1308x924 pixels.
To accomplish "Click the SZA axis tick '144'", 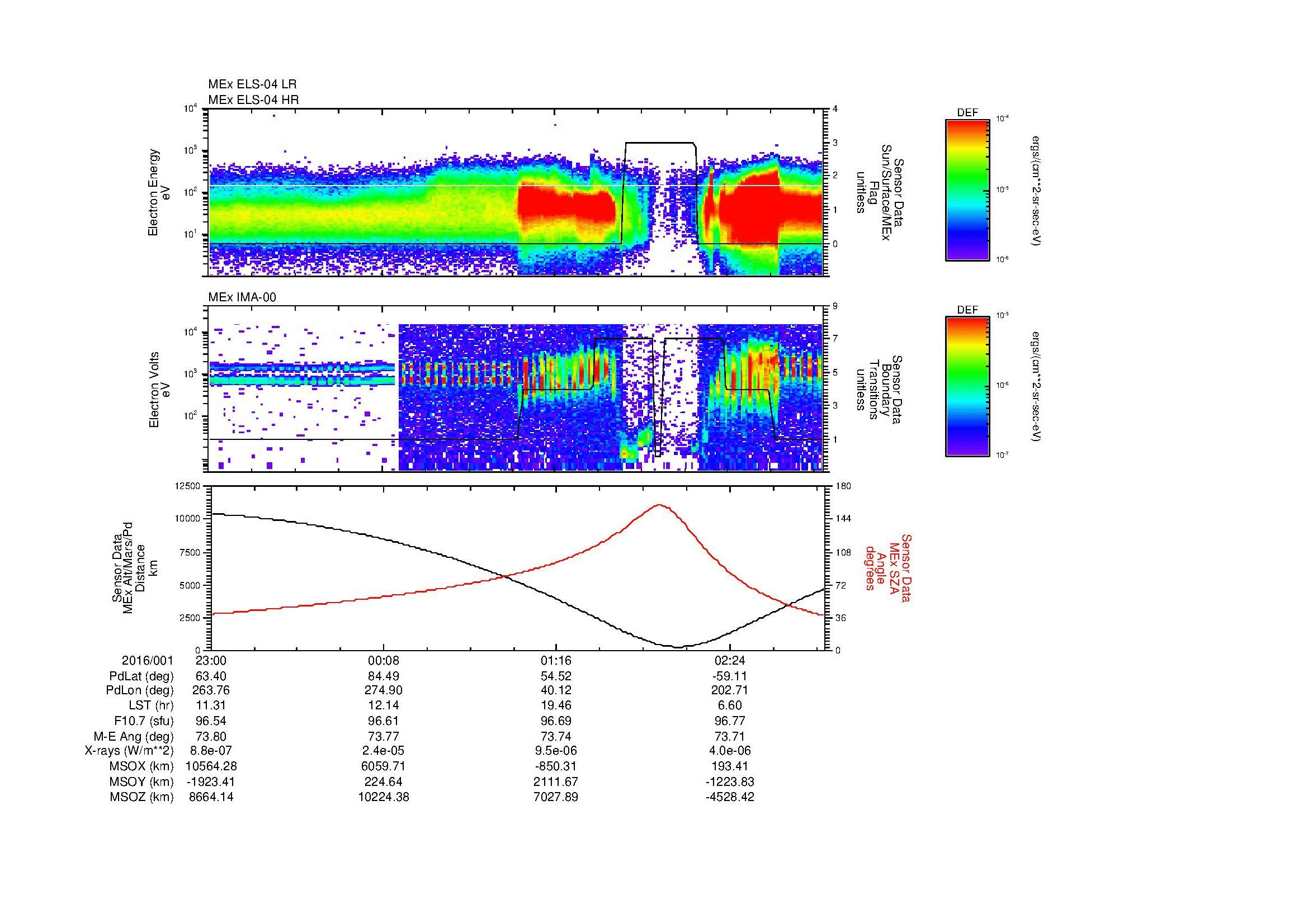I will point(843,519).
